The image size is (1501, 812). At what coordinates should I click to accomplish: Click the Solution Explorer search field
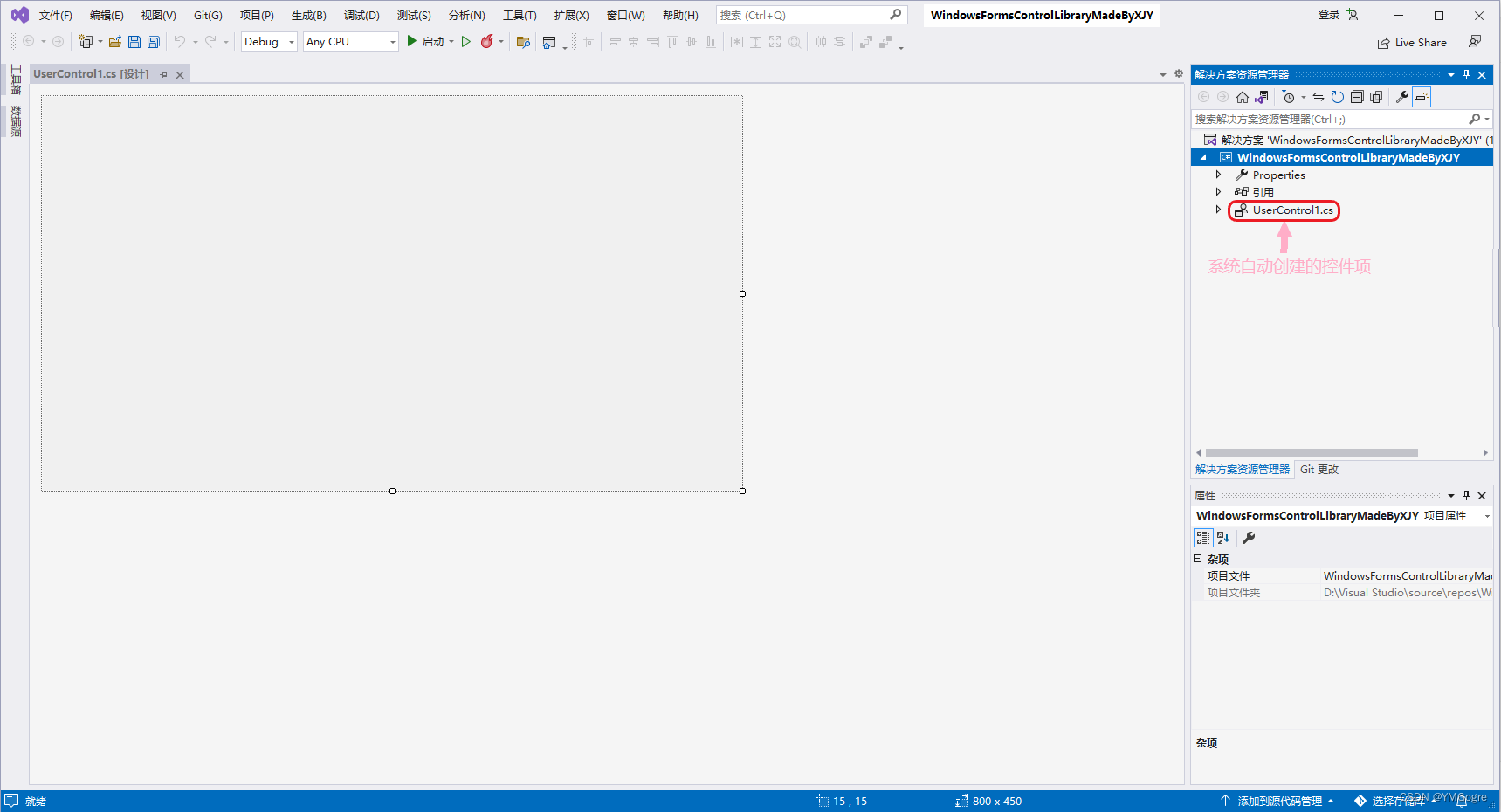(x=1329, y=119)
